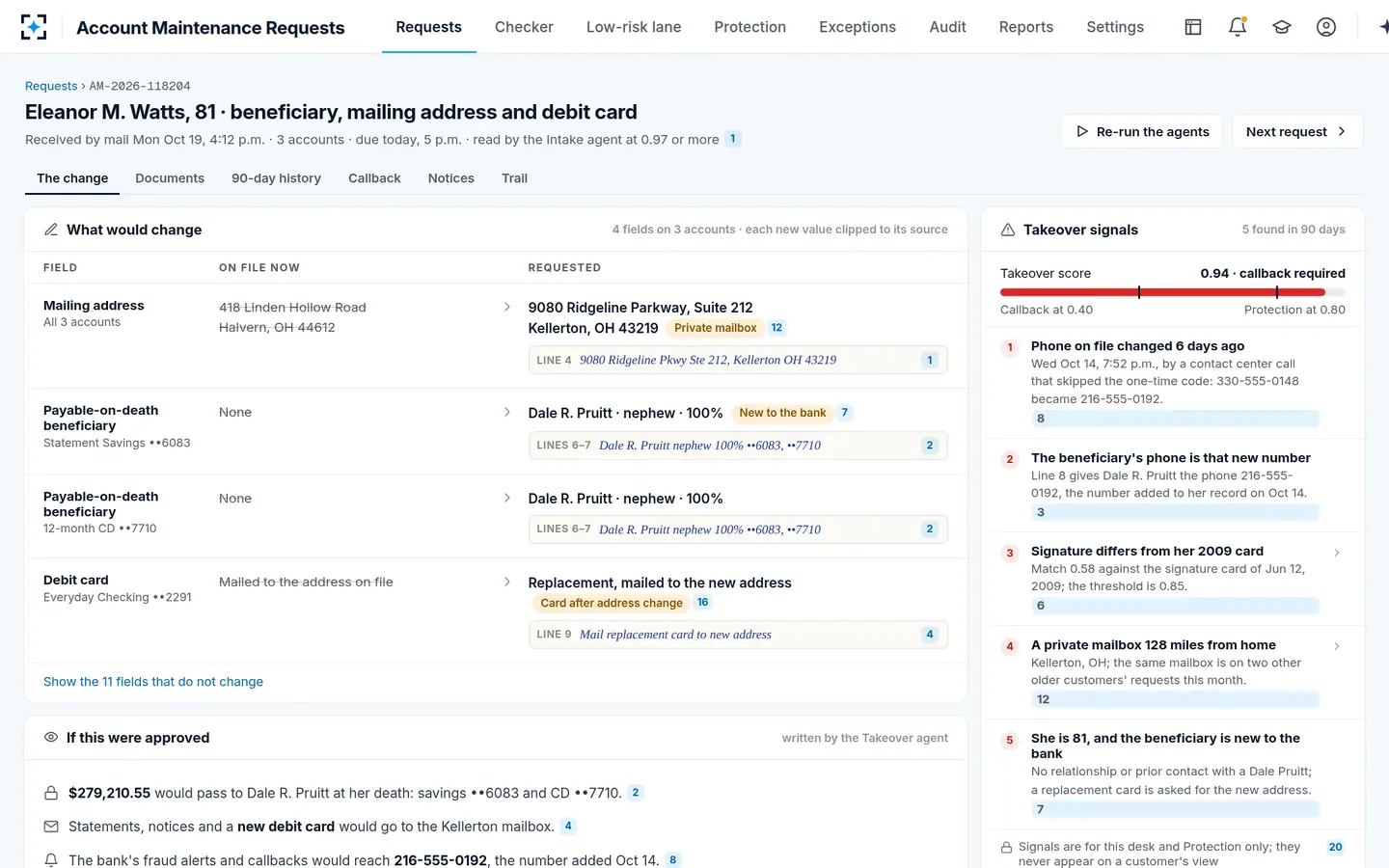The width and height of the screenshot is (1389, 868).
Task: Open the Trail sub-tab
Action: click(514, 178)
